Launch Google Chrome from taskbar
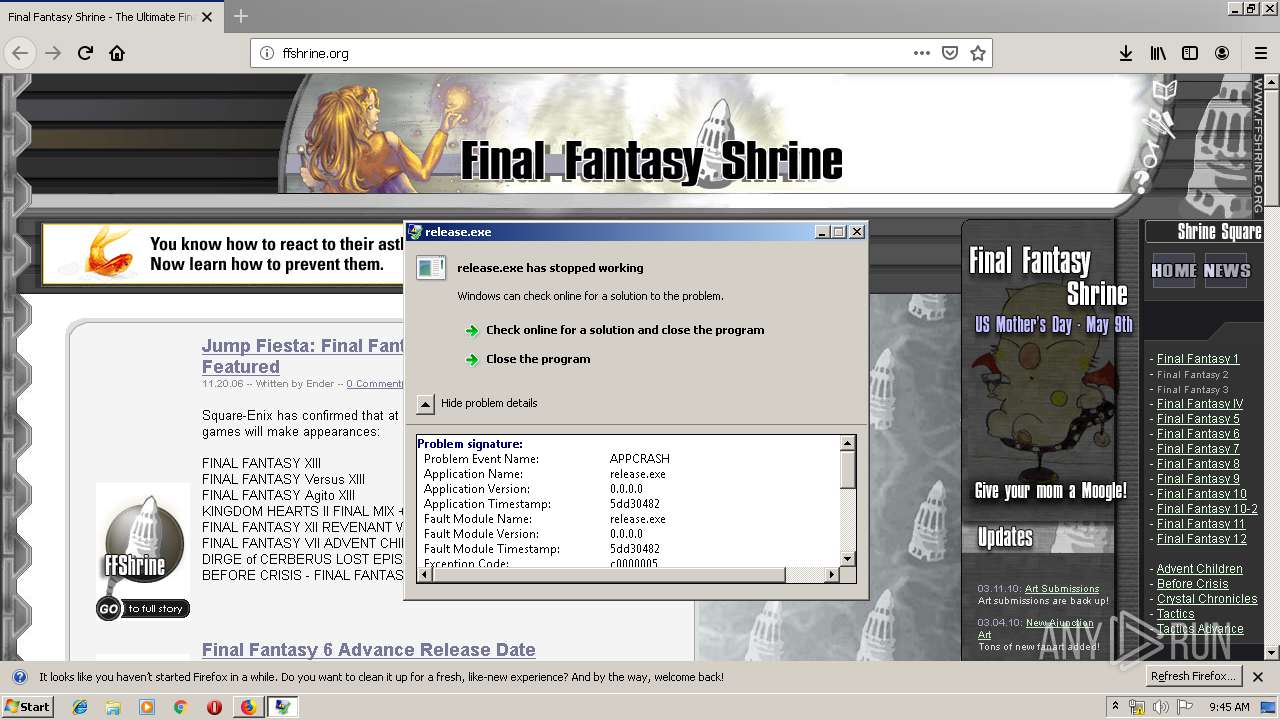Viewport: 1280px width, 720px height. tap(180, 707)
